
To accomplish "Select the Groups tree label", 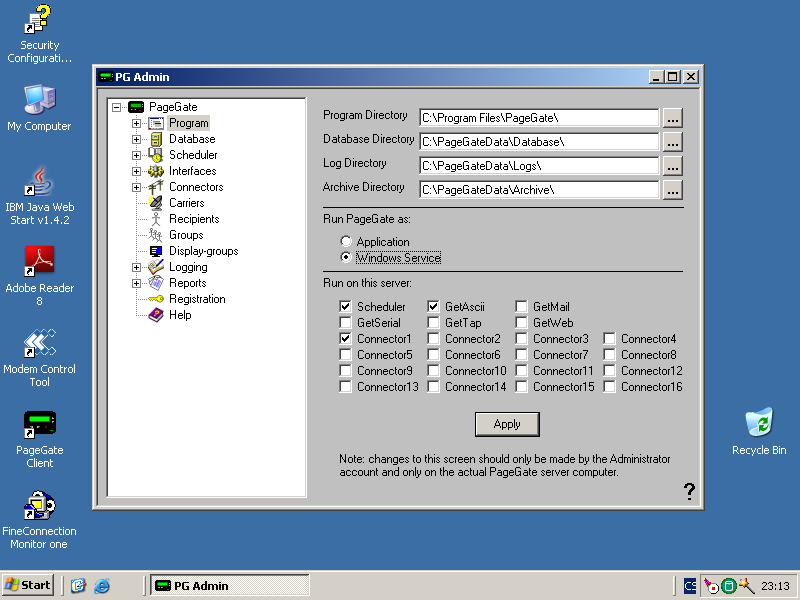I will [x=186, y=235].
